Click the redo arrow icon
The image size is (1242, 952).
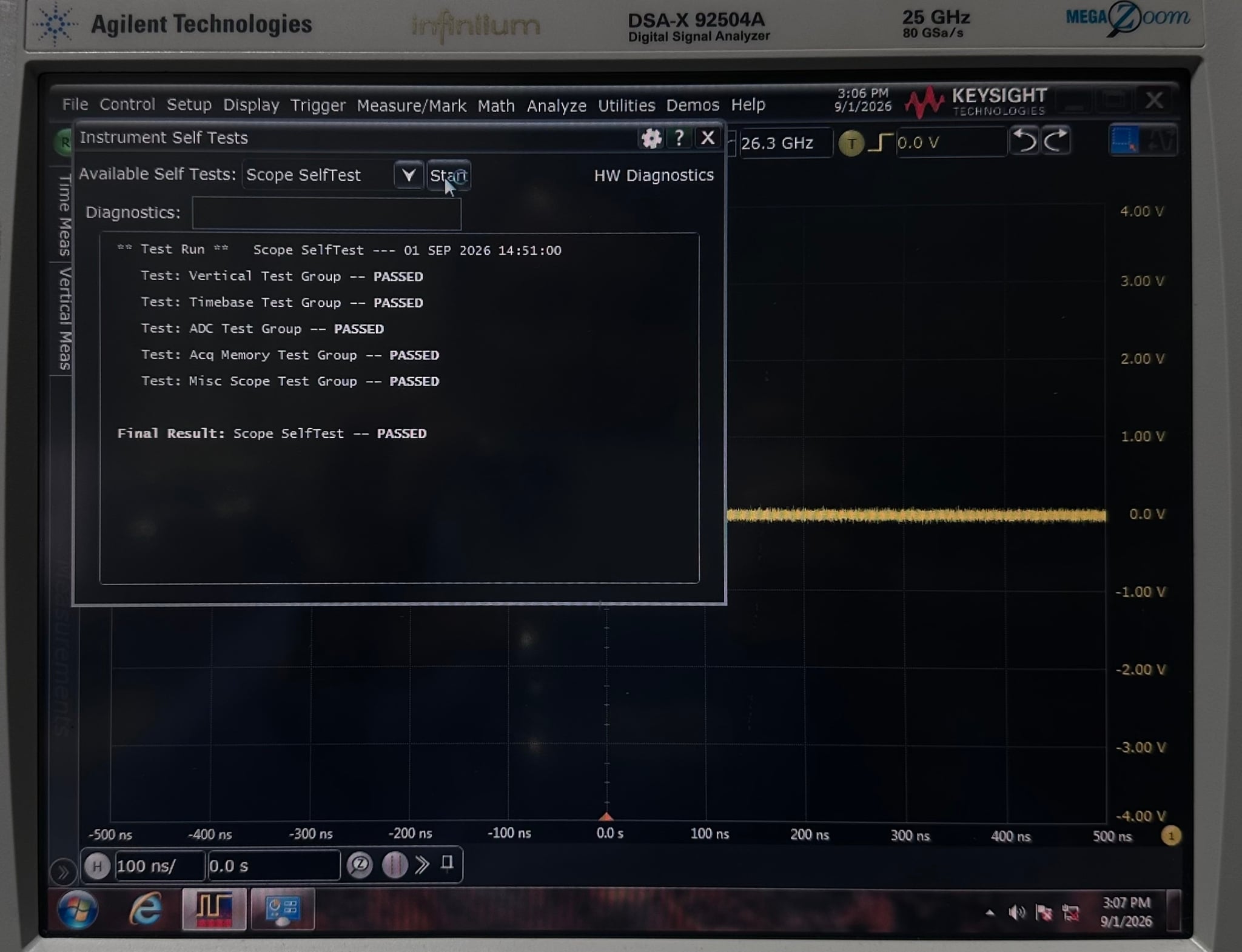coord(1056,141)
